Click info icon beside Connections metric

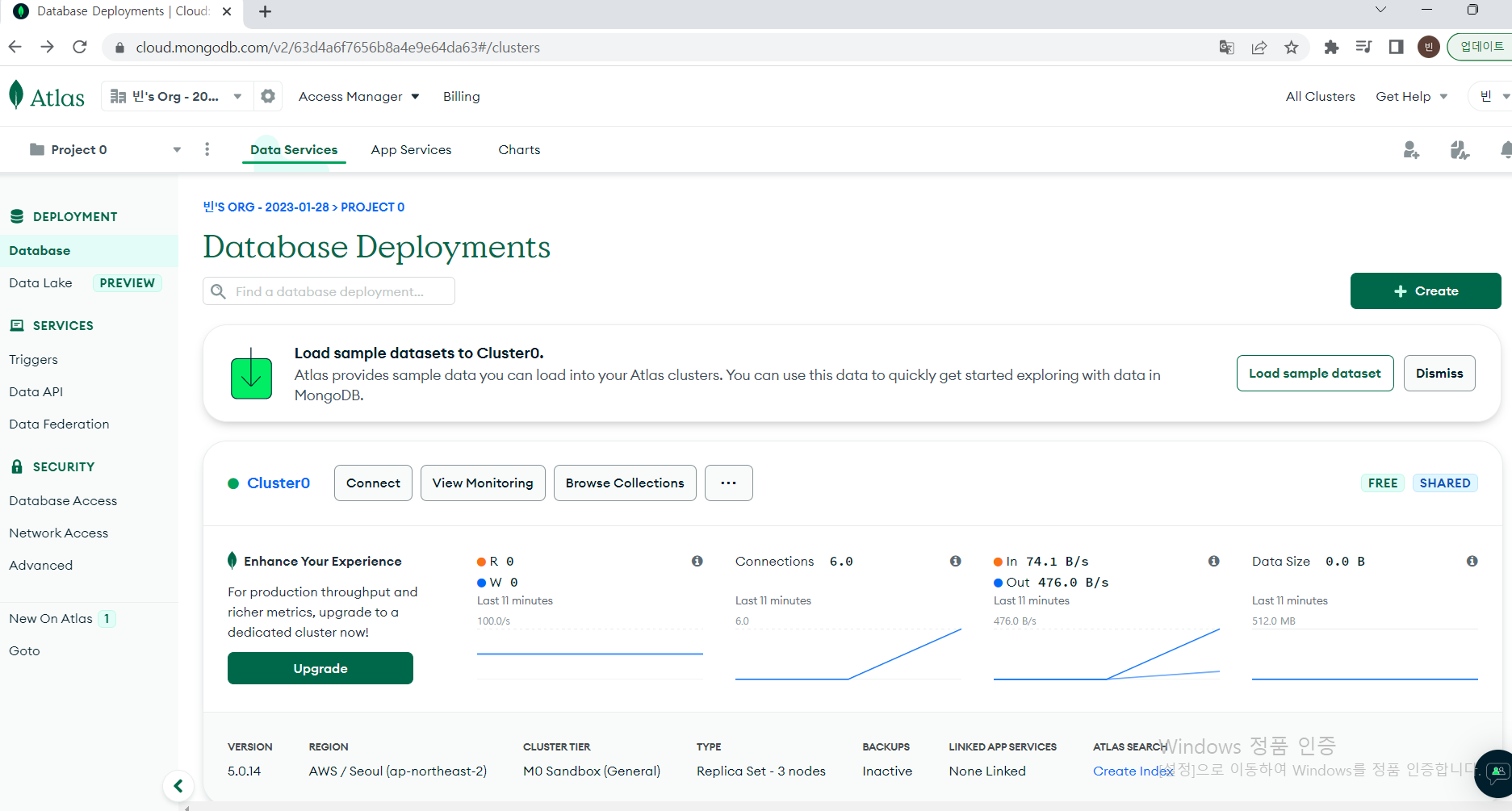[956, 561]
